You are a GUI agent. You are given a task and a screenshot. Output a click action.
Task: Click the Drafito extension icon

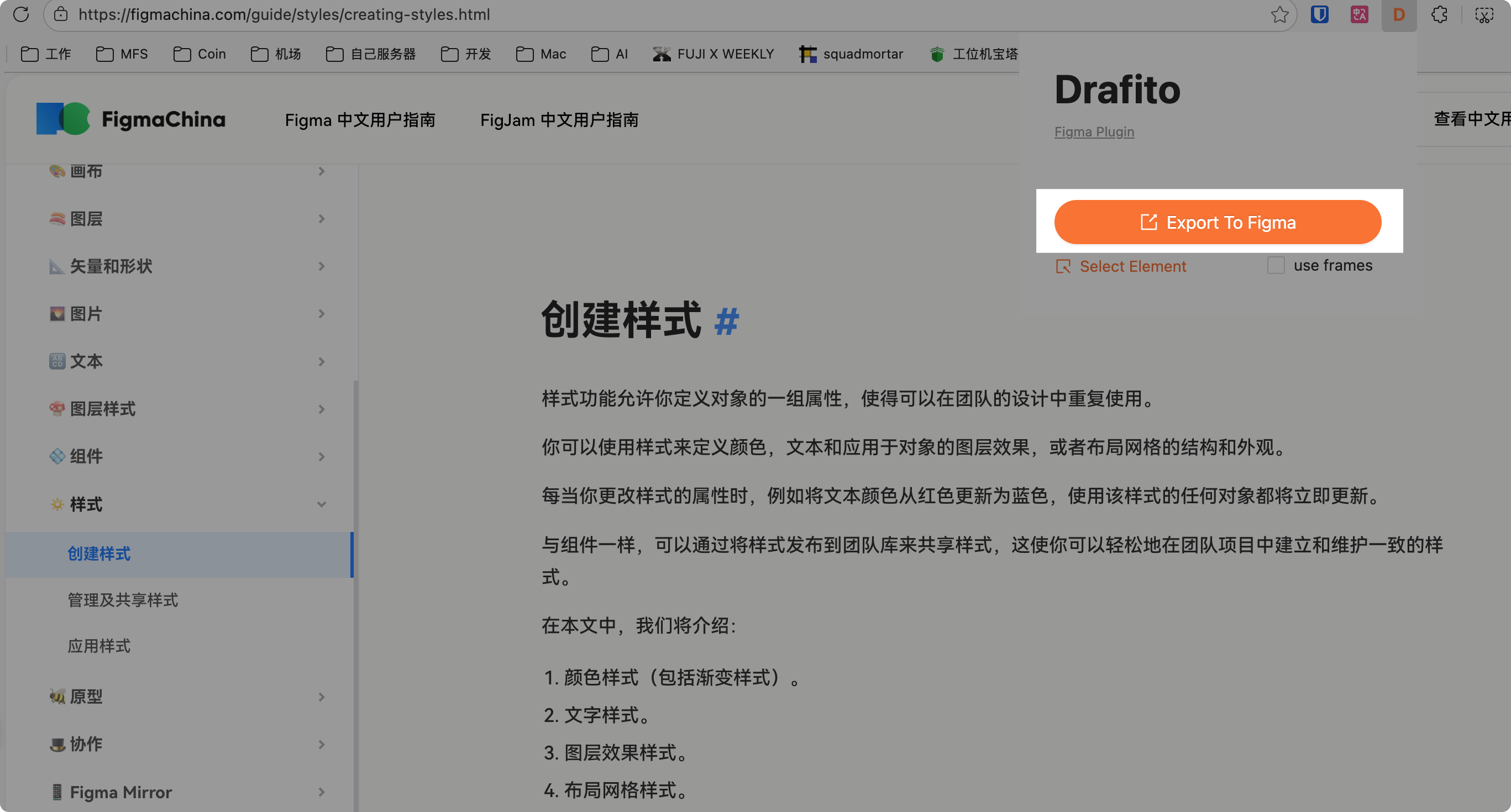click(x=1399, y=14)
